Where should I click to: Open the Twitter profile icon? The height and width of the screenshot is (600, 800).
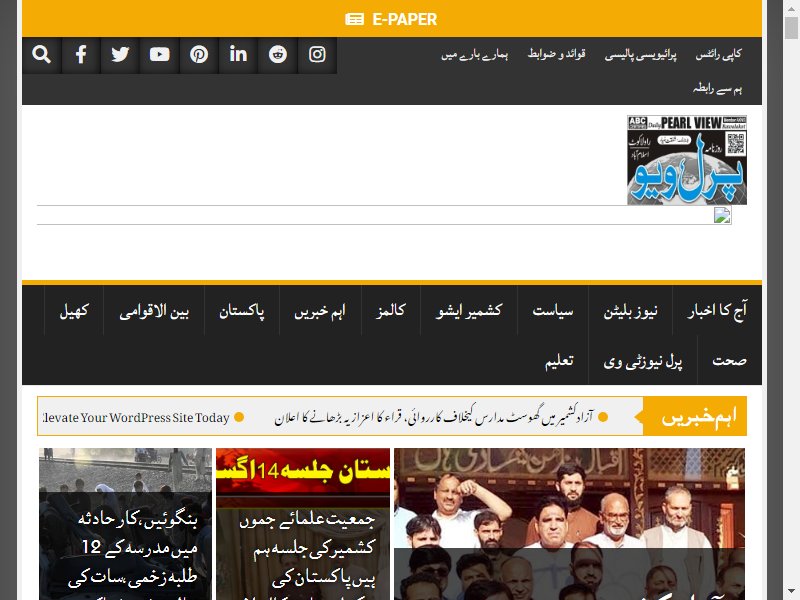120,55
